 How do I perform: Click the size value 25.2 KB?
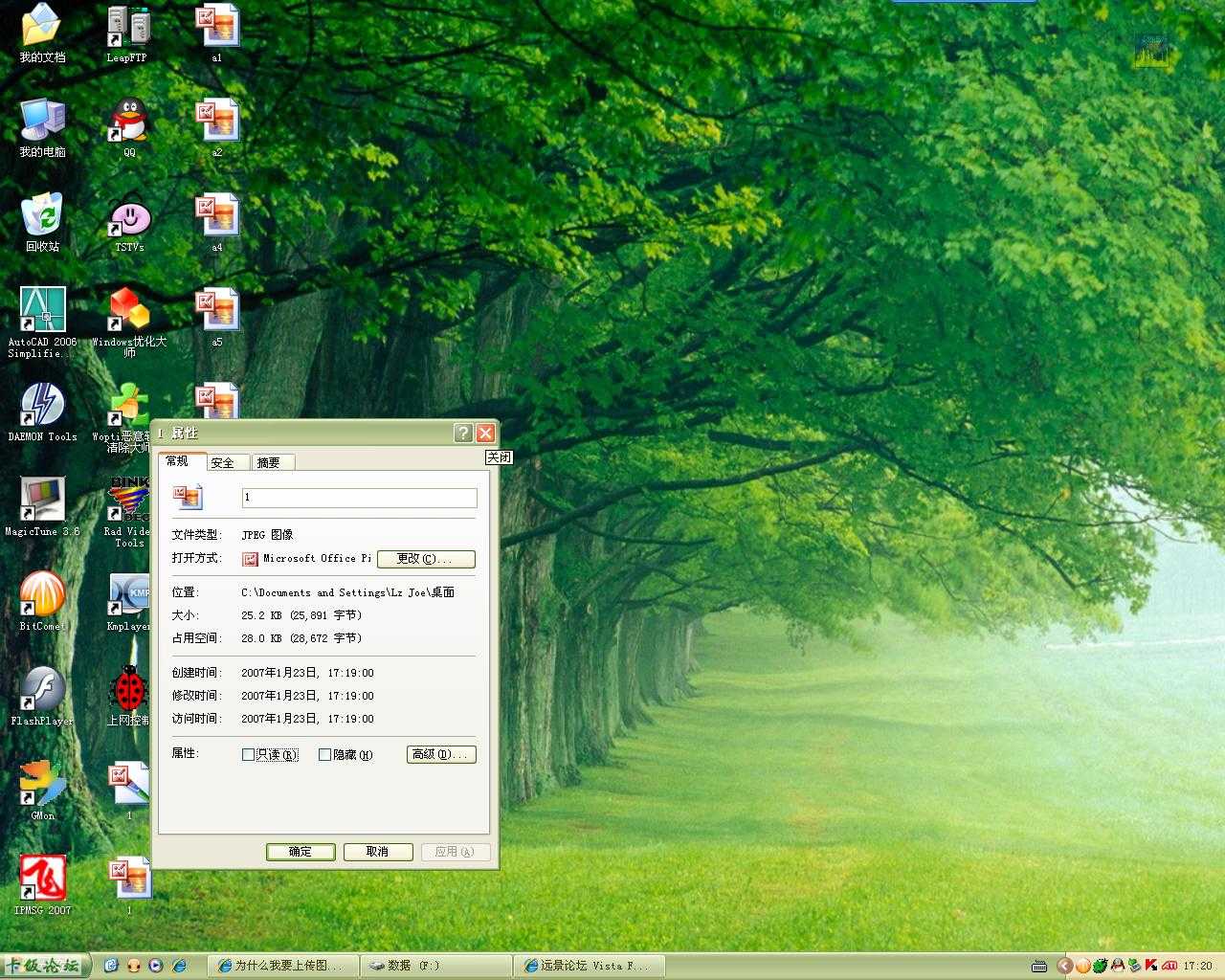(301, 615)
